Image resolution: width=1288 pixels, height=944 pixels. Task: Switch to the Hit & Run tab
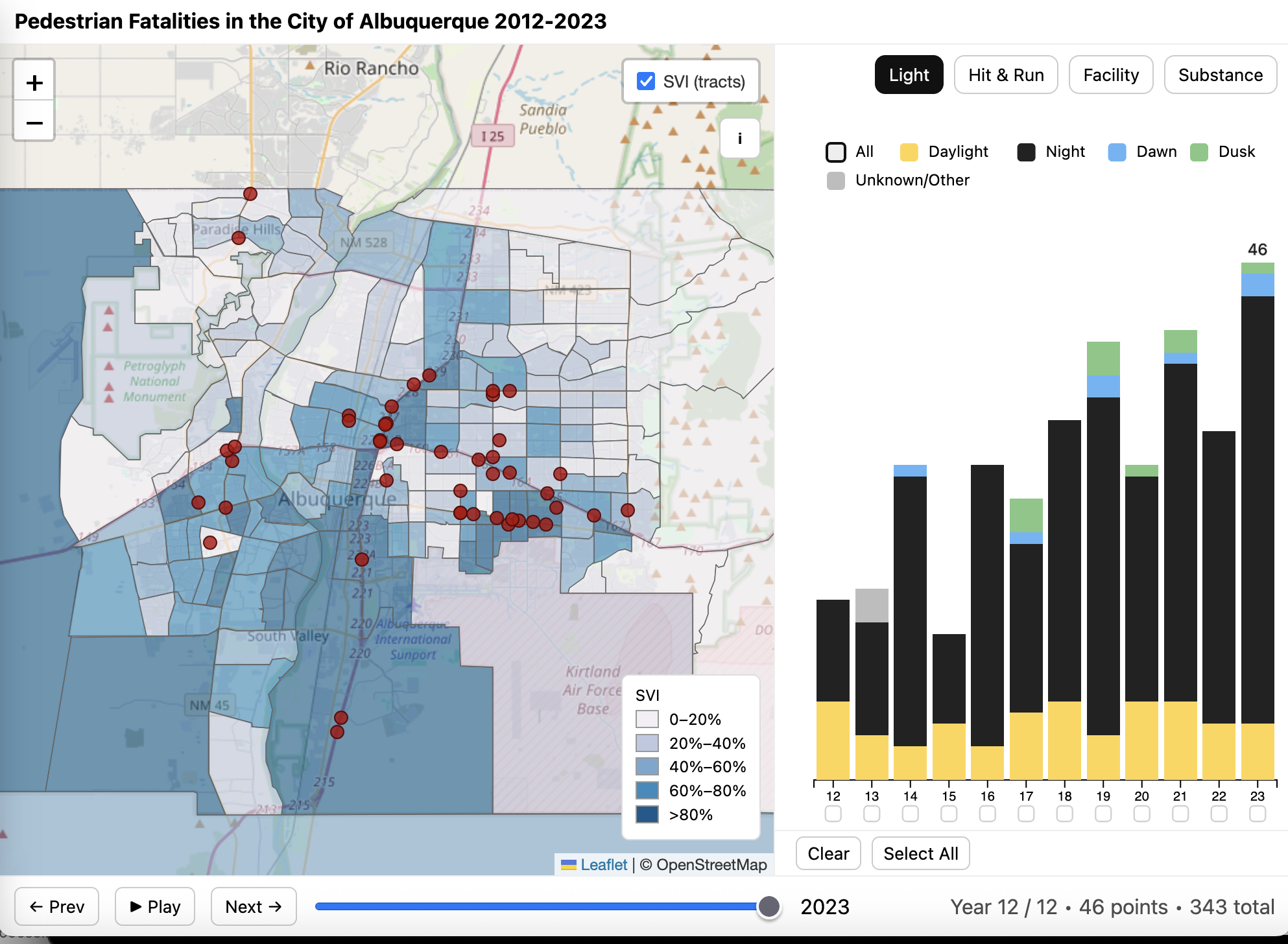[1005, 75]
